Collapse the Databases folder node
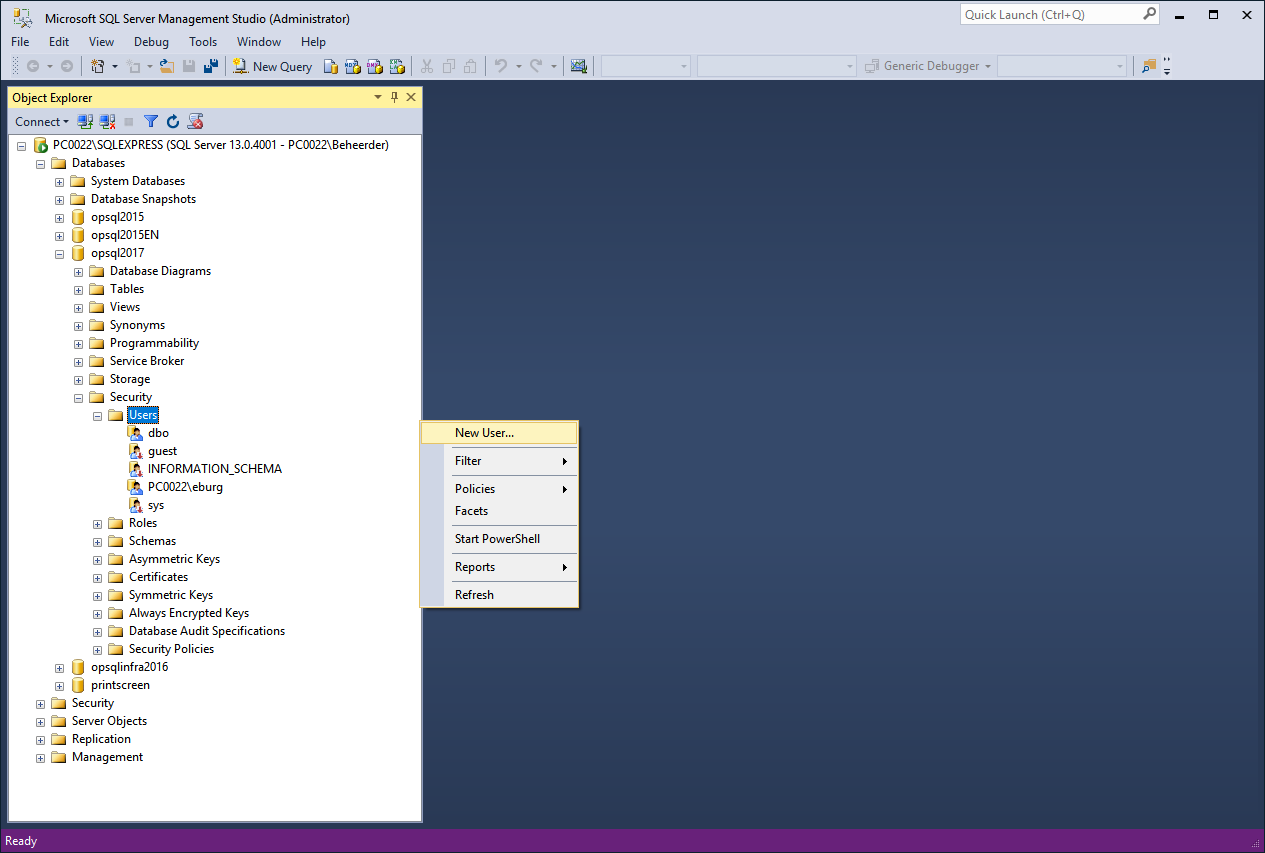Image resolution: width=1265 pixels, height=853 pixels. tap(41, 164)
